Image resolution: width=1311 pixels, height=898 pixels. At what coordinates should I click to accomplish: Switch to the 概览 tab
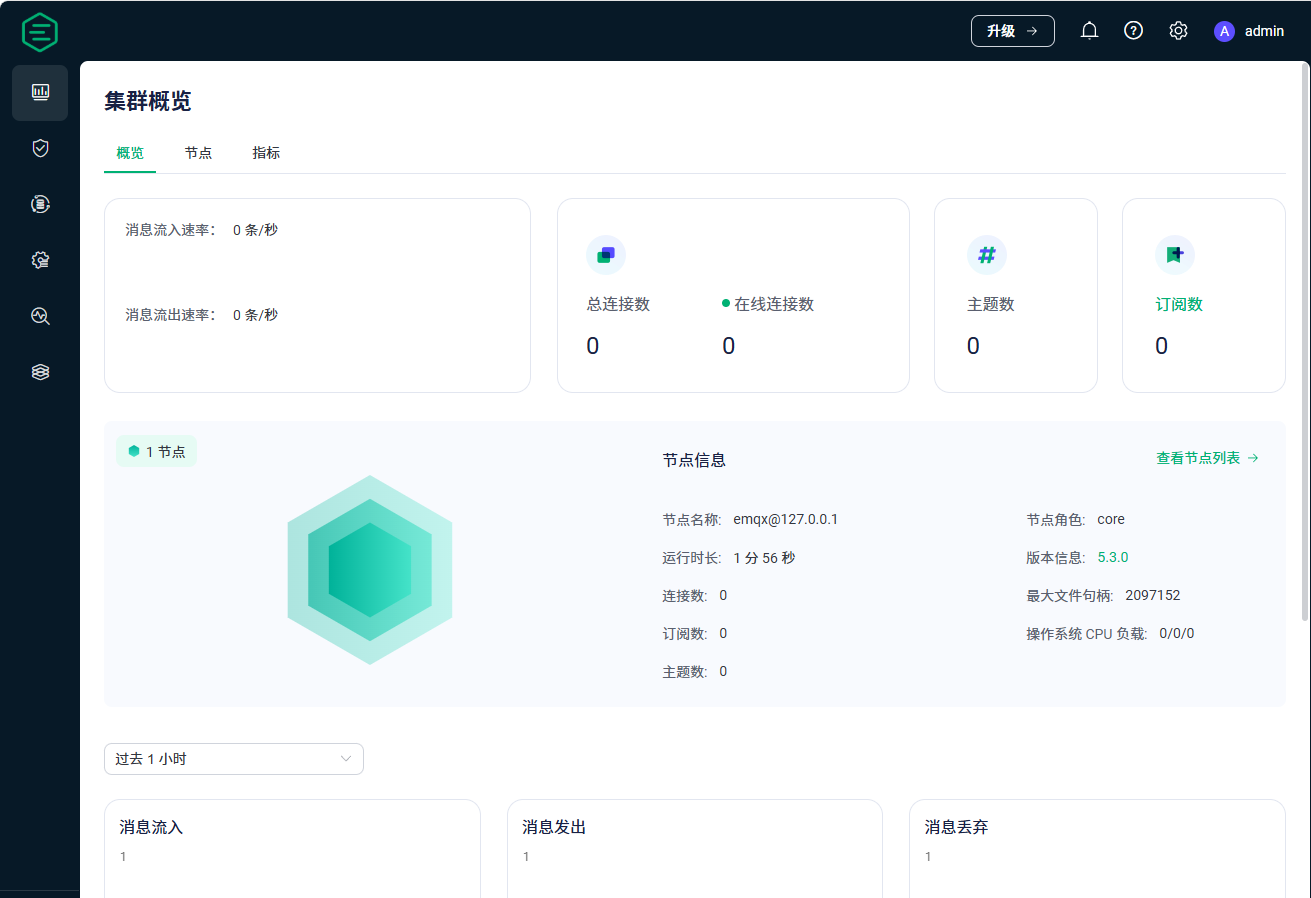pyautogui.click(x=130, y=153)
